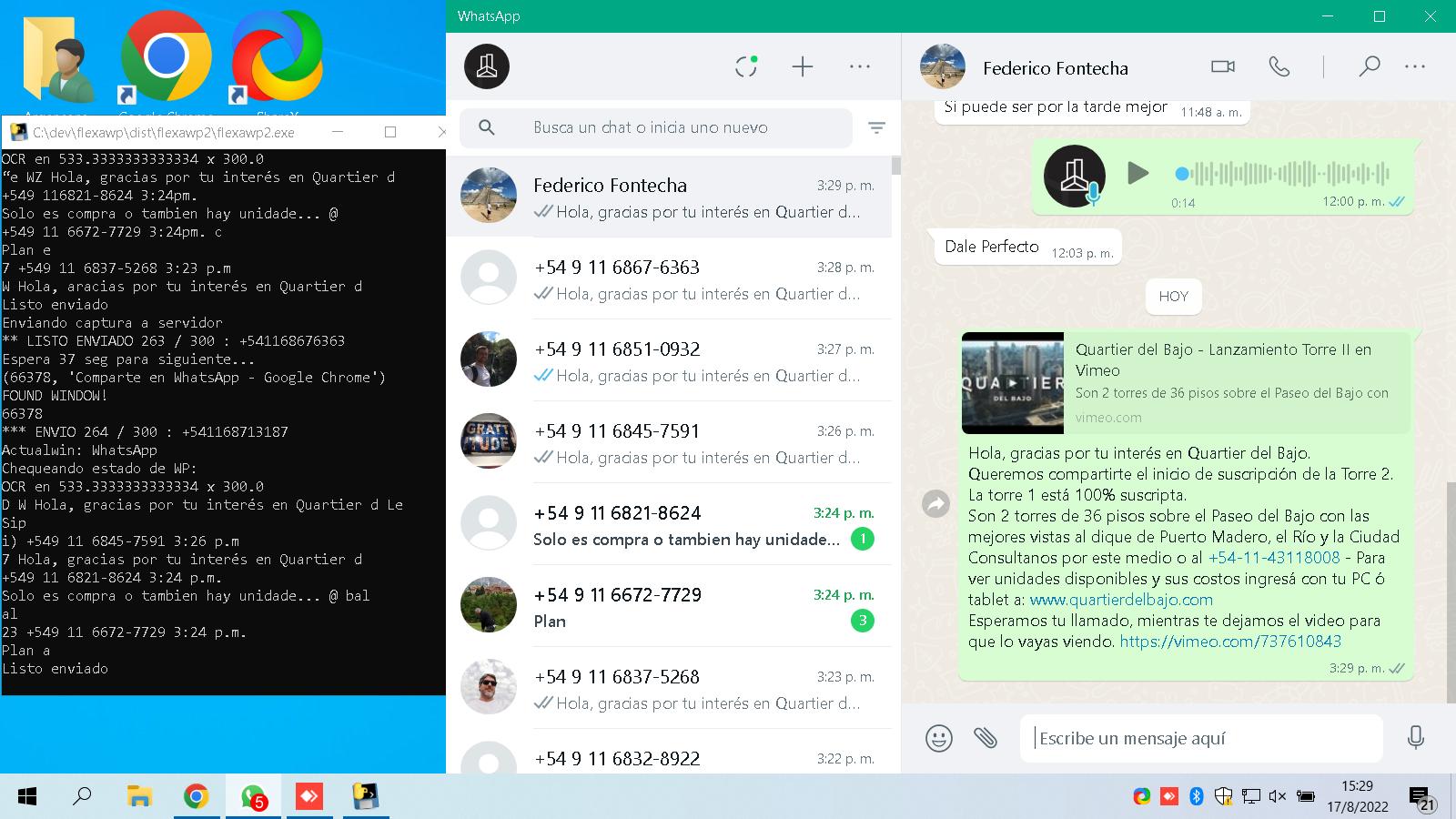Open the chat list more options menu
Image resolution: width=1456 pixels, height=819 pixels.
860,66
